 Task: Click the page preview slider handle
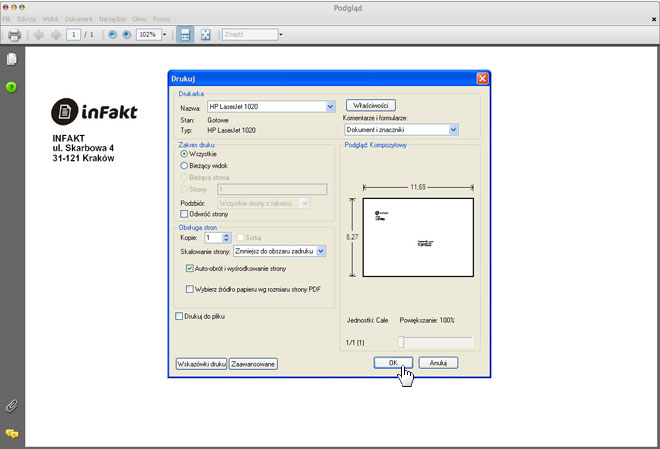[x=401, y=342]
